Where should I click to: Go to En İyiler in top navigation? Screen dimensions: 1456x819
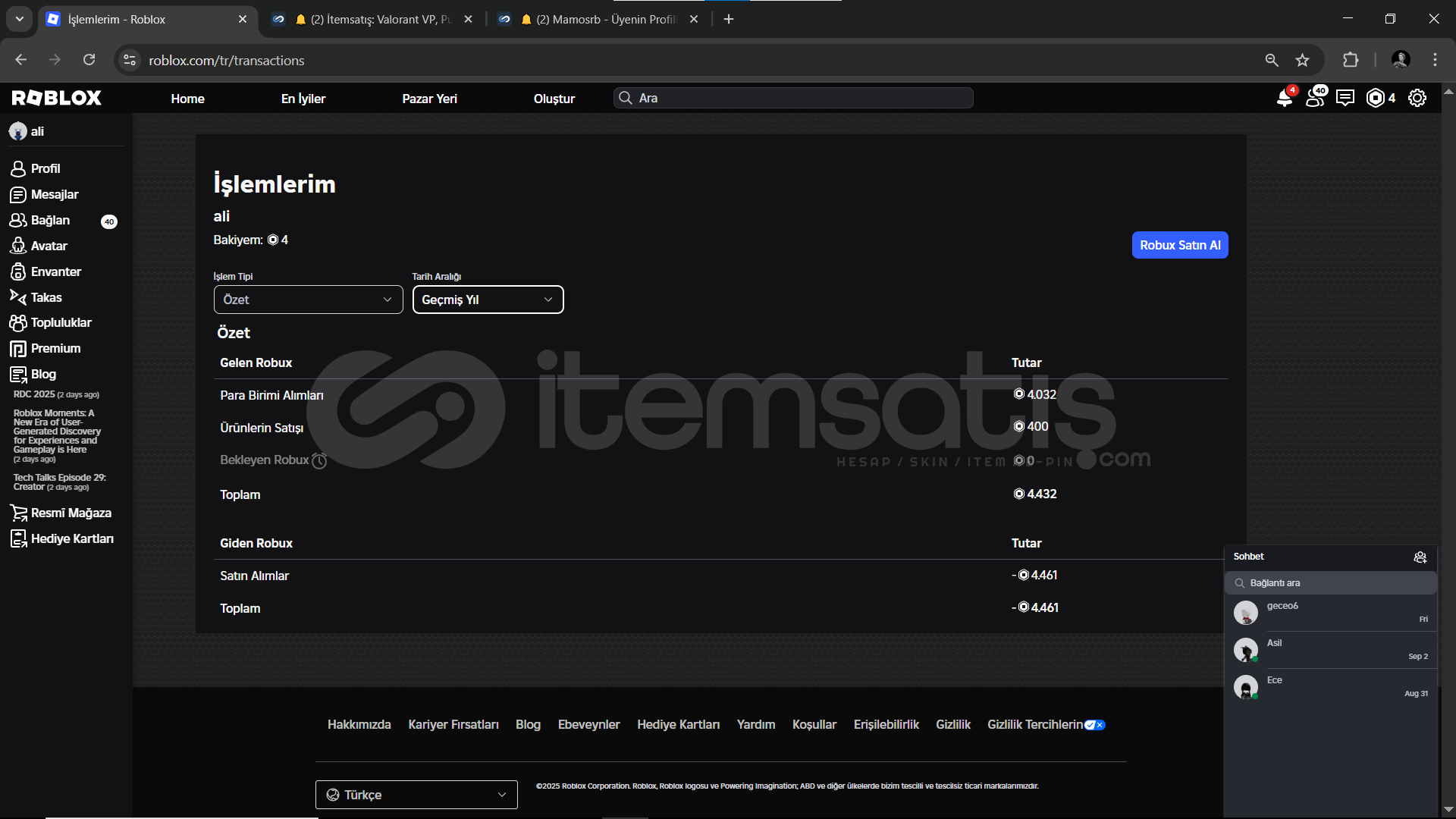pos(303,99)
